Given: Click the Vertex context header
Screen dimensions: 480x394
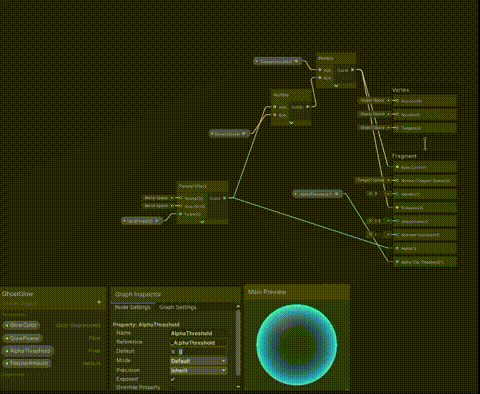Looking at the screenshot, I should point(400,90).
